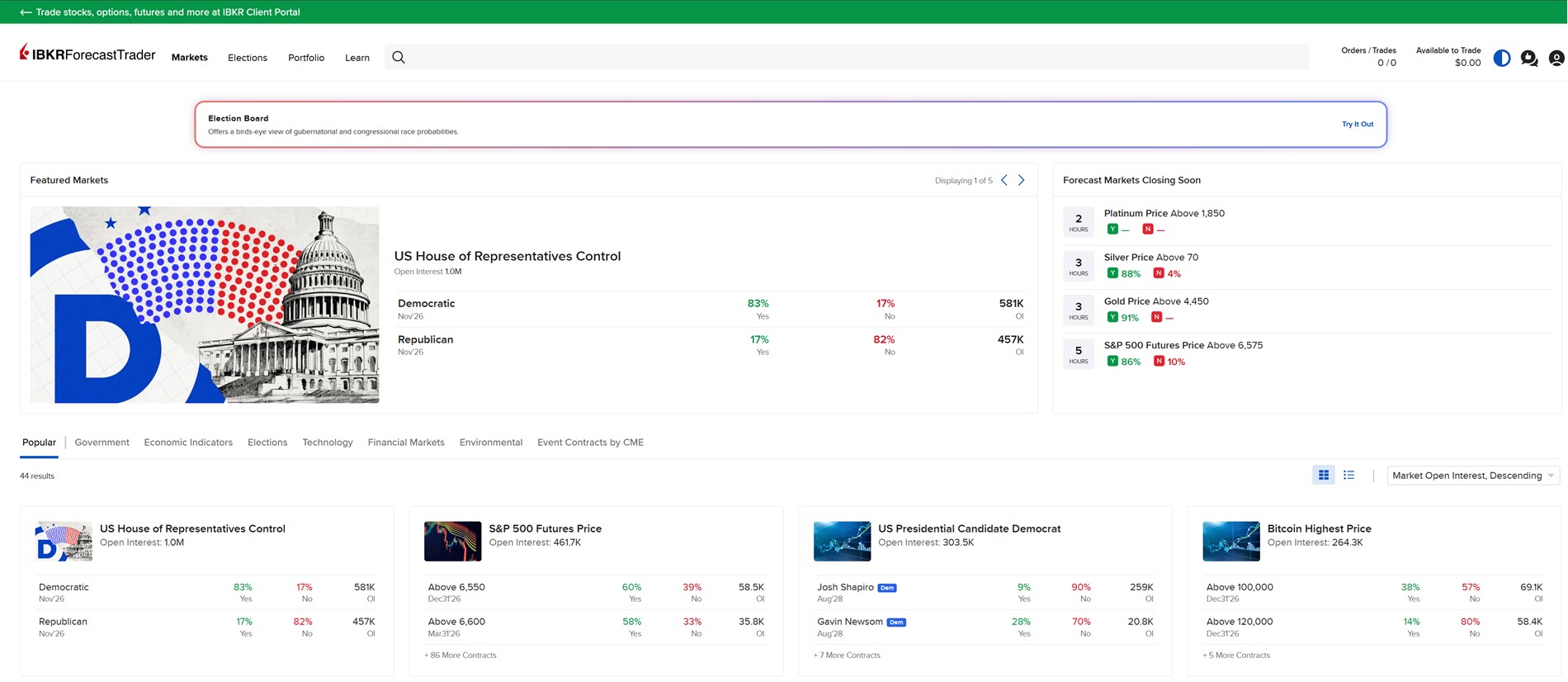Open the user account profile icon

(1556, 58)
